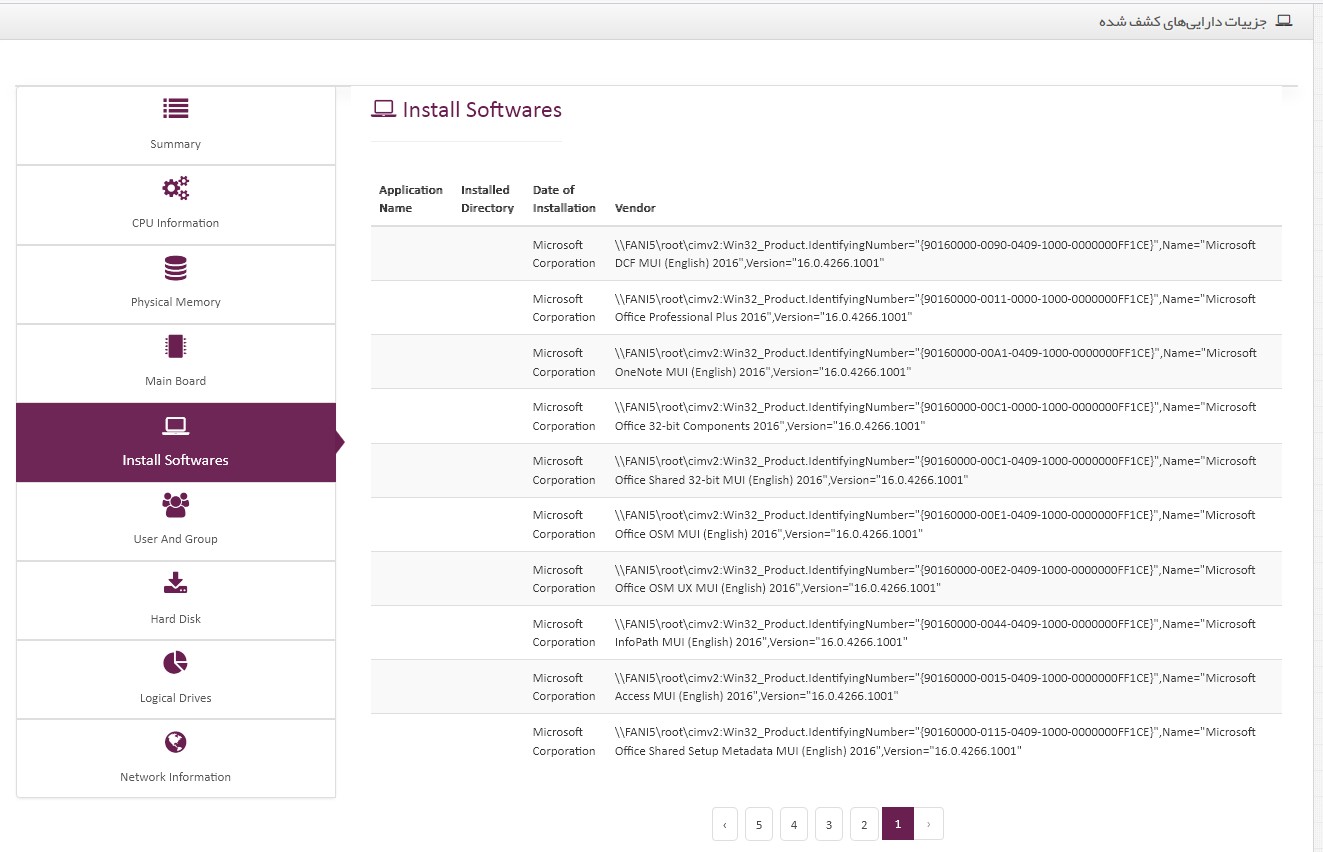
Task: Click the Office Shared Setup Metadata MUI entry
Action: point(935,741)
